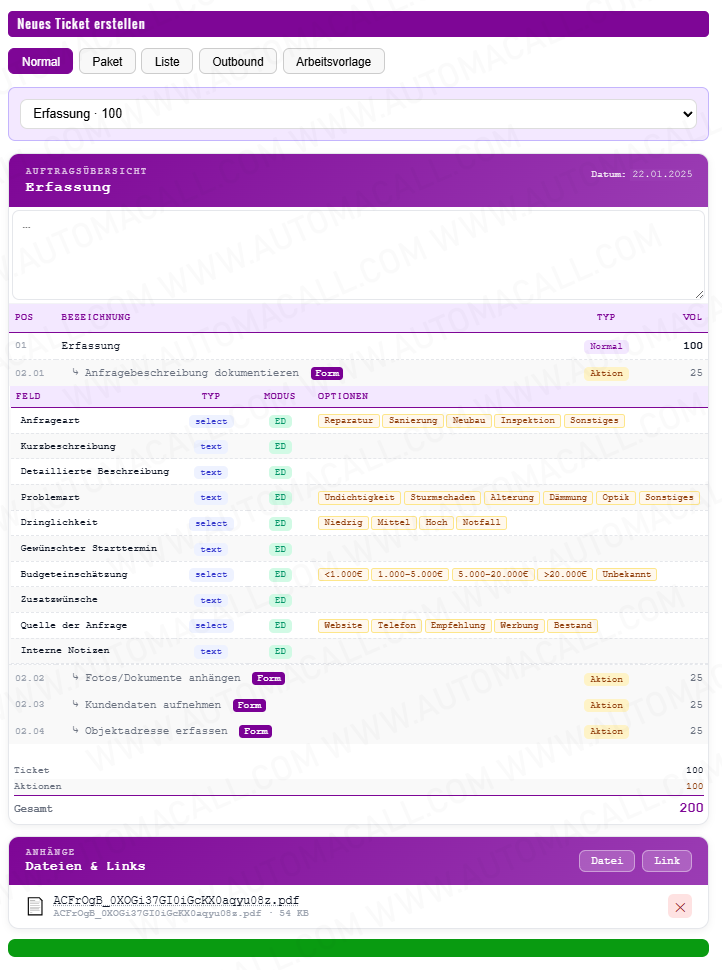Expand Fotos/Dokumente anhängen Form row

click(x=163, y=678)
